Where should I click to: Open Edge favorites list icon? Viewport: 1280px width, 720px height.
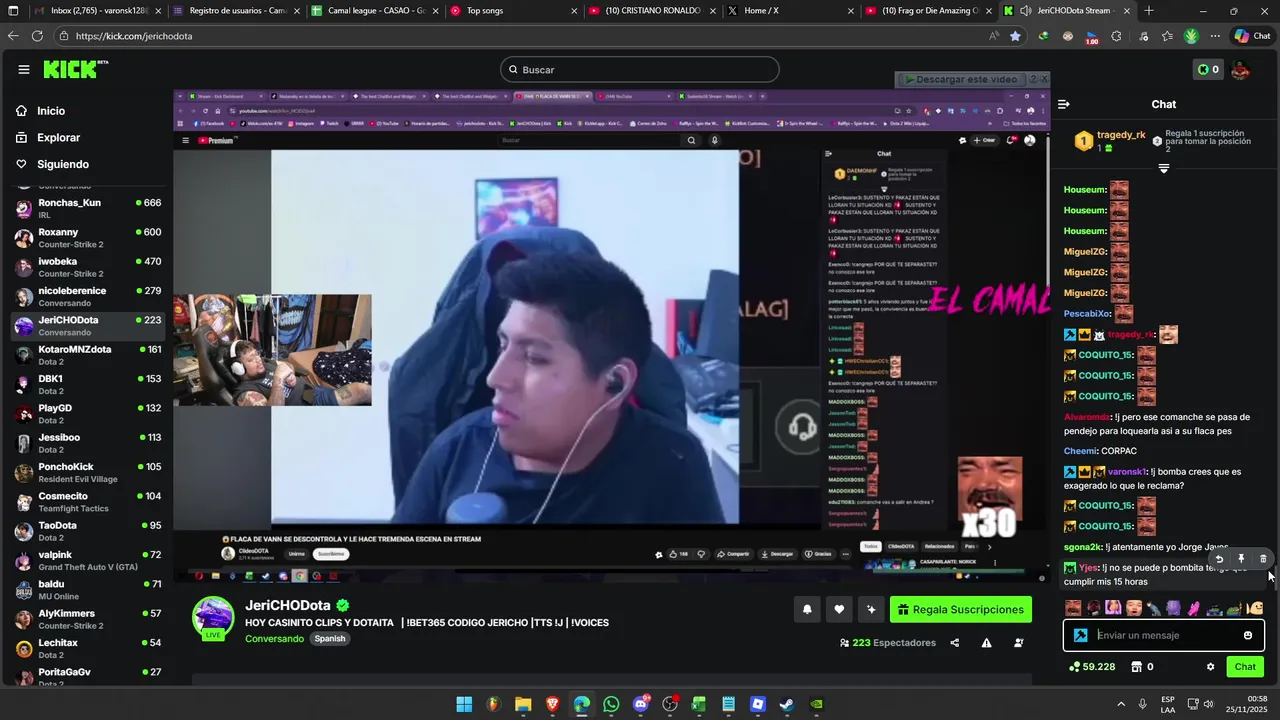1167,36
